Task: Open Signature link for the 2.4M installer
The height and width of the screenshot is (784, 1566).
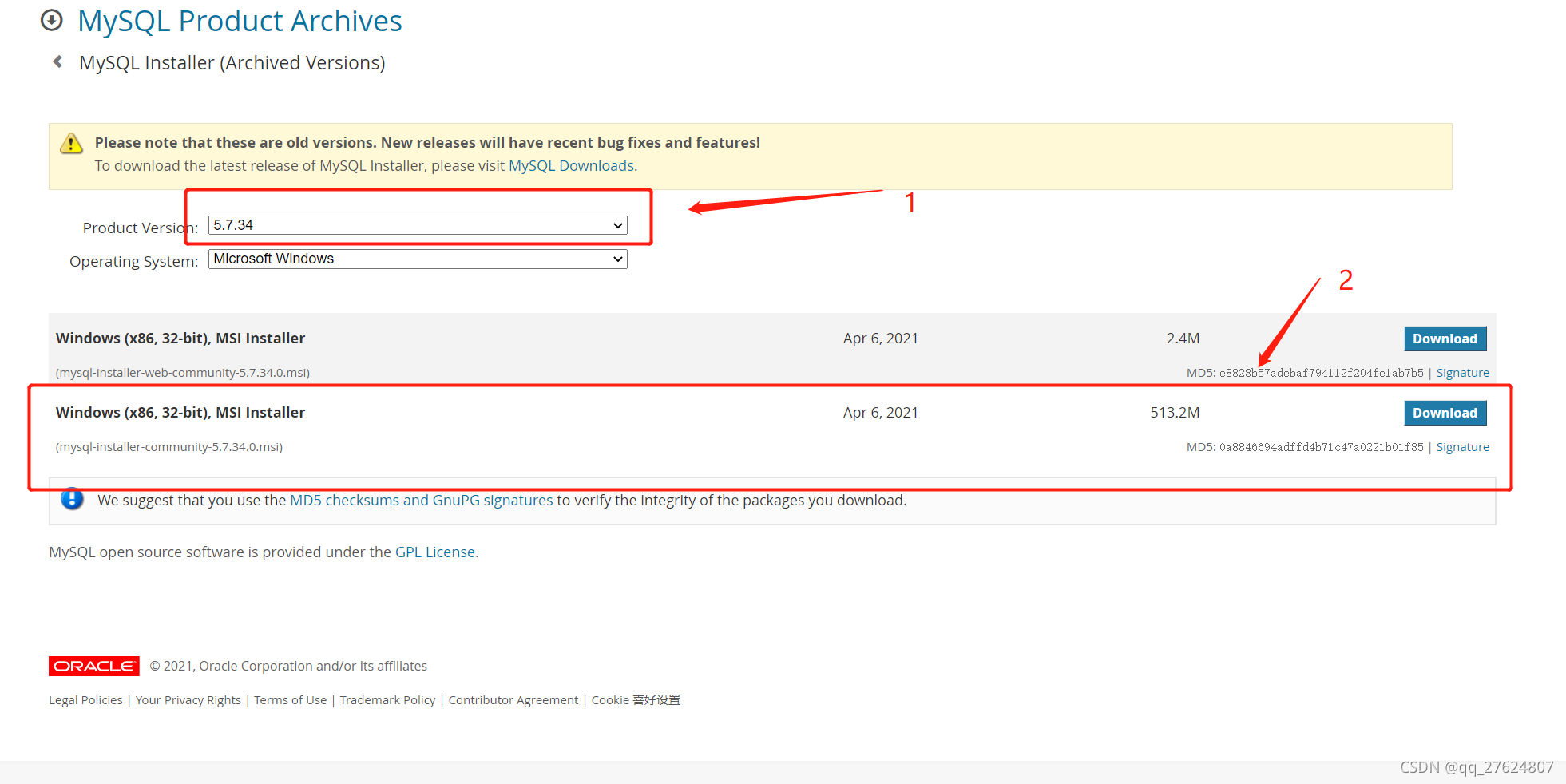Action: click(1462, 373)
